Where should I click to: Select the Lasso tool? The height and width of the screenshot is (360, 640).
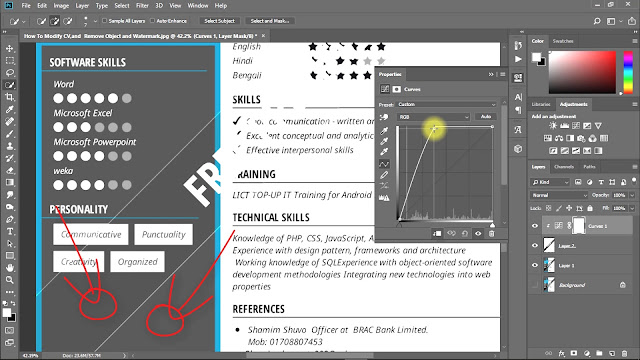[x=10, y=73]
